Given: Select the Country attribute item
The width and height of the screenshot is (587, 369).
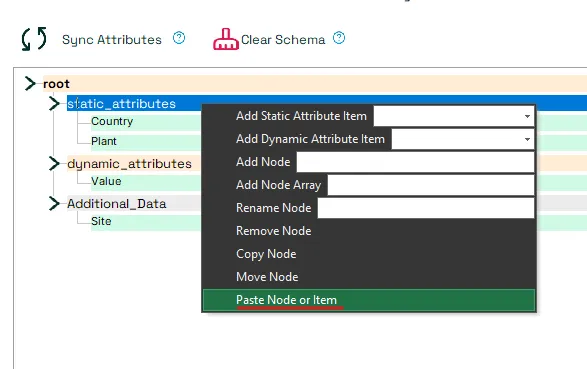Looking at the screenshot, I should click(x=112, y=122).
